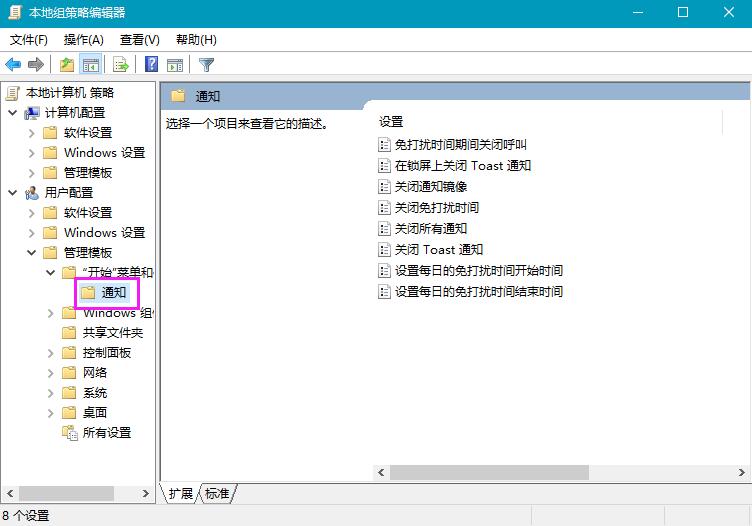Select 本地计算机 策略 root node
This screenshot has width=752, height=526.
[70, 93]
